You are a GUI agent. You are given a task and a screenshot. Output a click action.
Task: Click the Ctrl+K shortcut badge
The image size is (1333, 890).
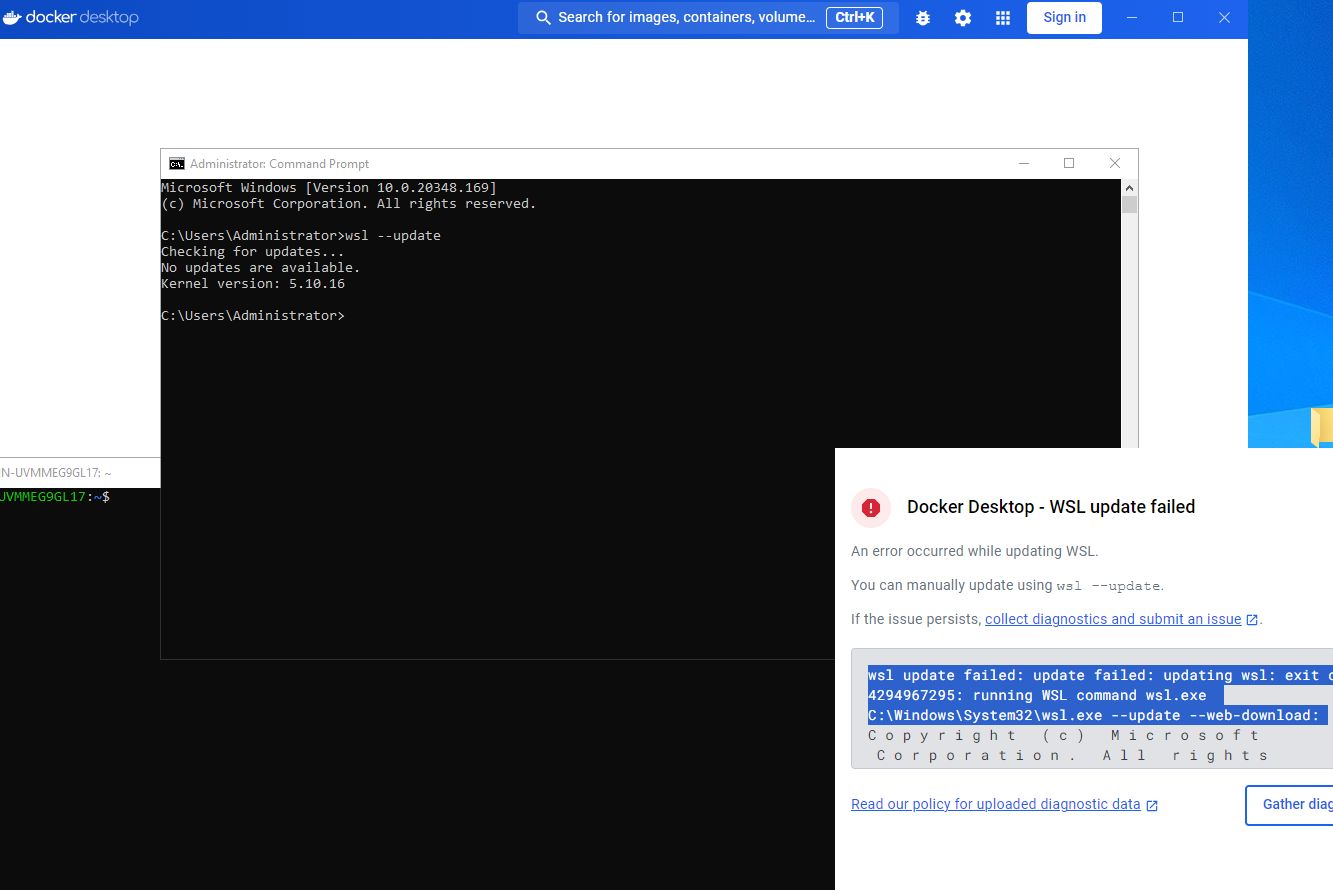[854, 17]
